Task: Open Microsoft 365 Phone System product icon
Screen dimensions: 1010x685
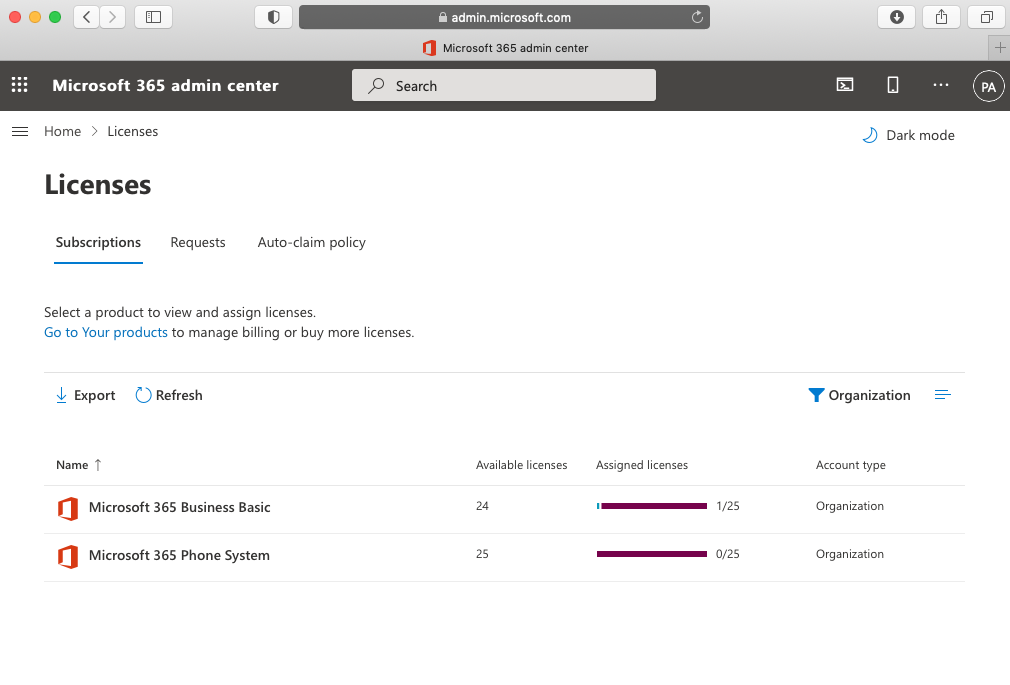Action: click(67, 556)
